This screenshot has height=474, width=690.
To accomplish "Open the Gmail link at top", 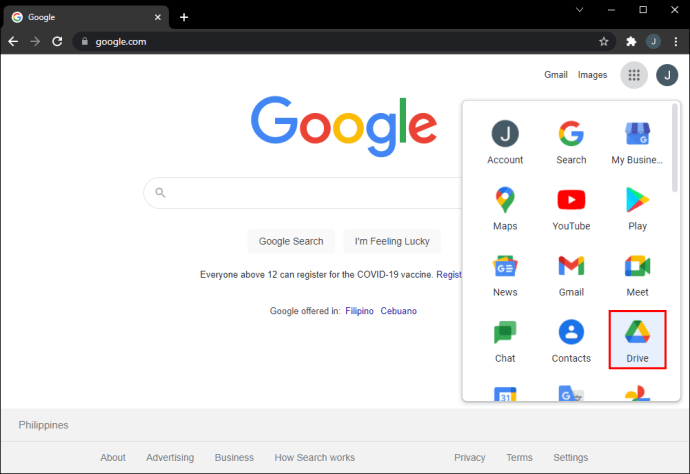I will [x=556, y=75].
